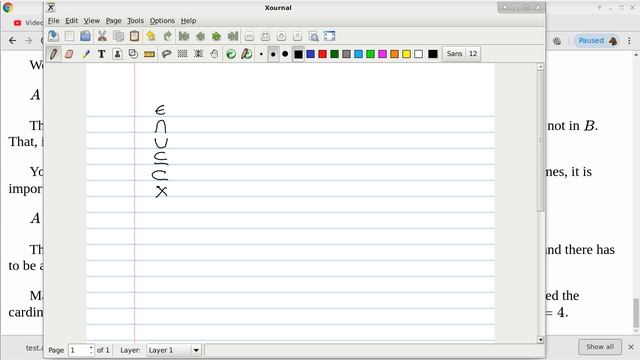Set thick pen thickness
640x360 pixels.
point(285,54)
